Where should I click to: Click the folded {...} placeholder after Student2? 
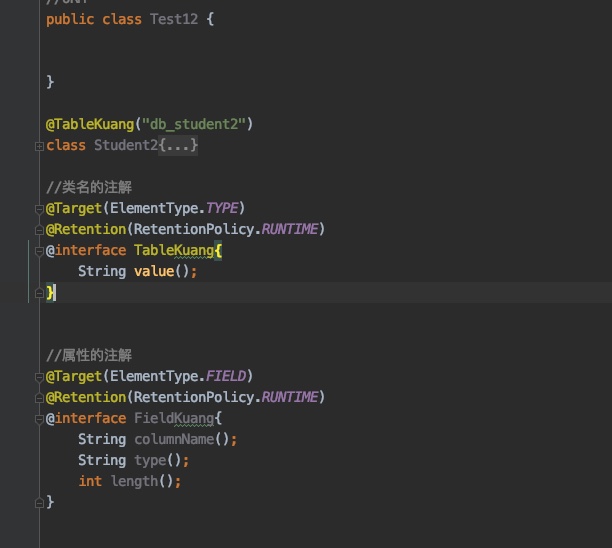coord(178,146)
